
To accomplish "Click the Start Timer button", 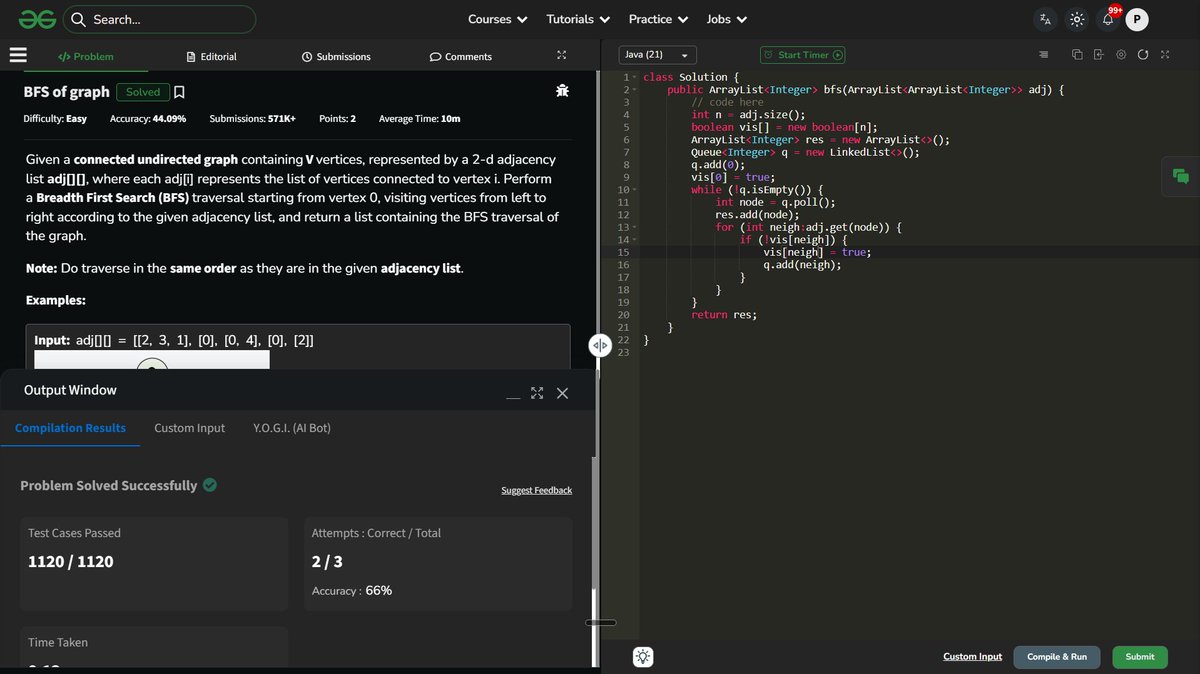I will pyautogui.click(x=802, y=55).
